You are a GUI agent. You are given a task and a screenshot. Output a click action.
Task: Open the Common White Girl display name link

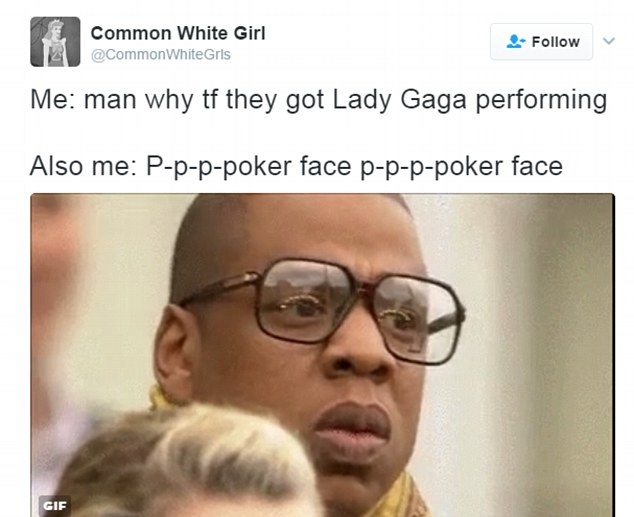(x=178, y=33)
